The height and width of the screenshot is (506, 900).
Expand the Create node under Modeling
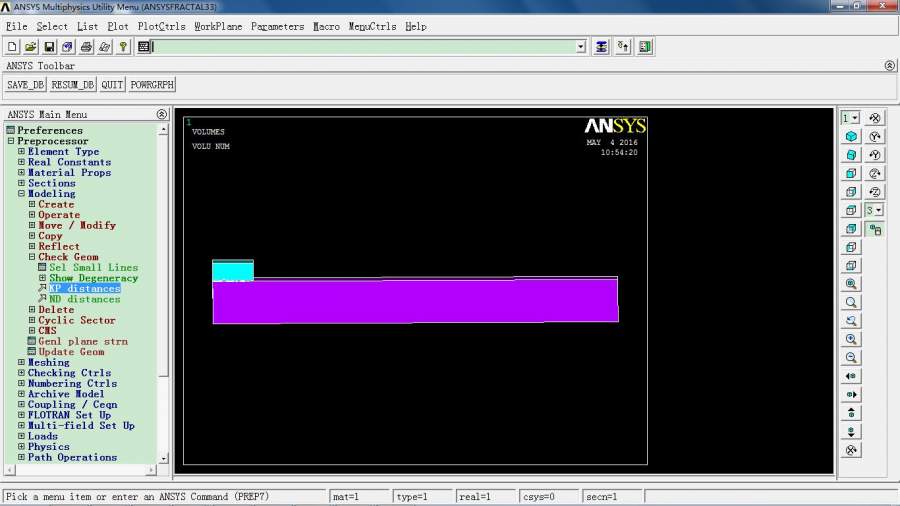click(x=32, y=204)
